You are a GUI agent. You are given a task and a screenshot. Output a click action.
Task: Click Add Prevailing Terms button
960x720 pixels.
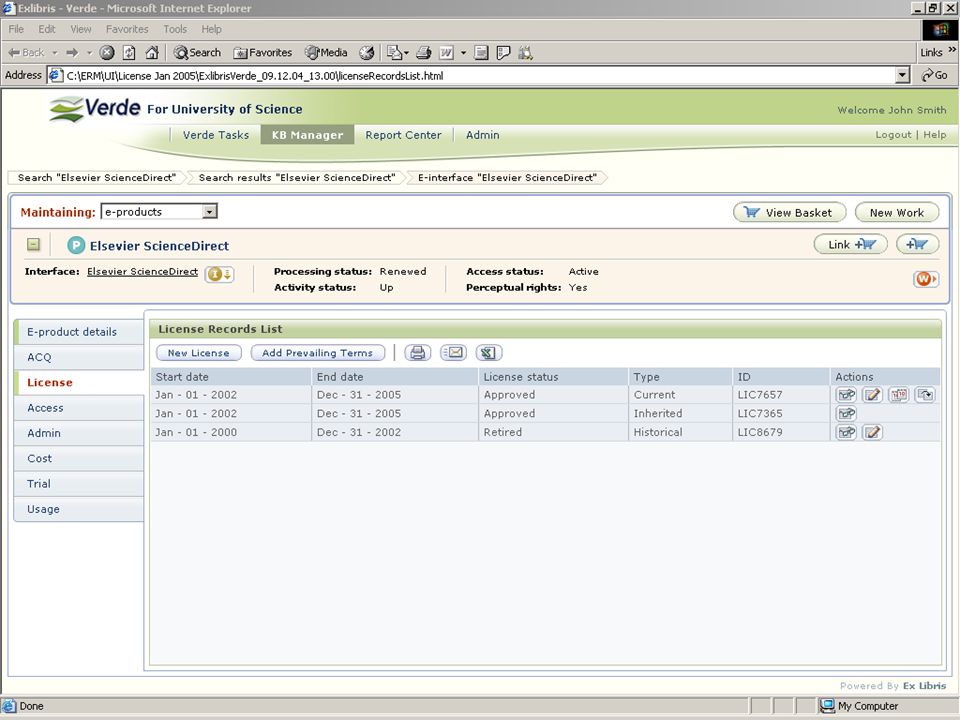(318, 353)
